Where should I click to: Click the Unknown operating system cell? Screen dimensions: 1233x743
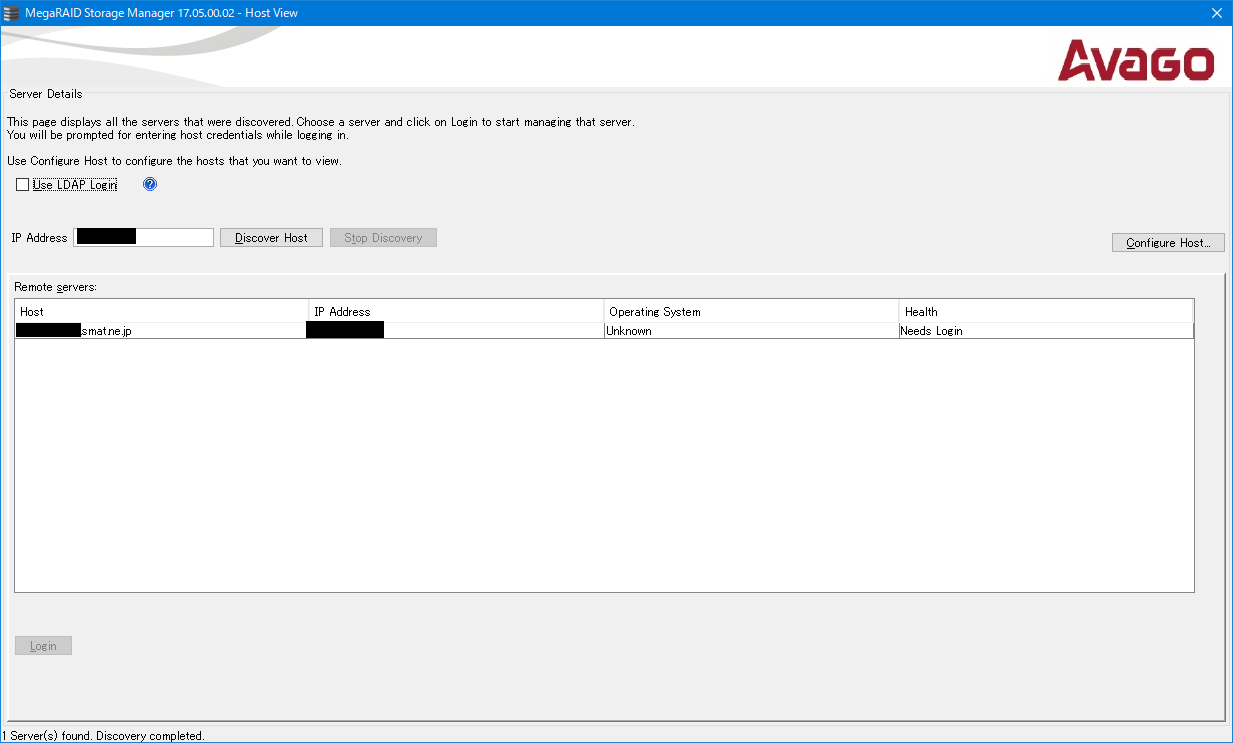tap(752, 330)
